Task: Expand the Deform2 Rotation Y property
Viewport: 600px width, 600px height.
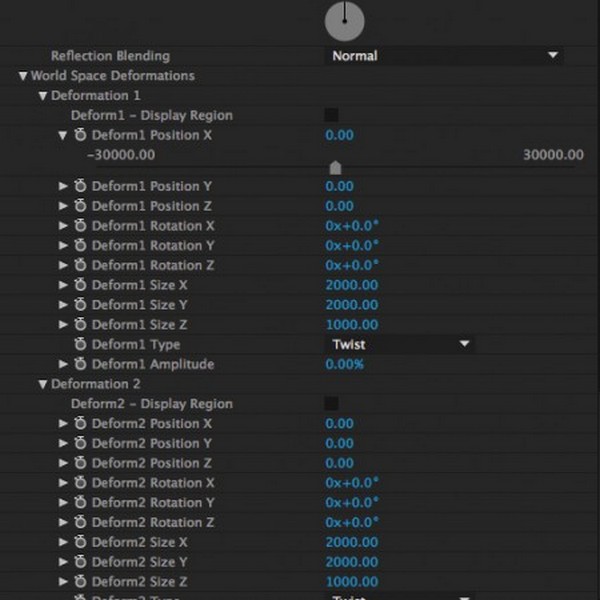Action: 63,502
